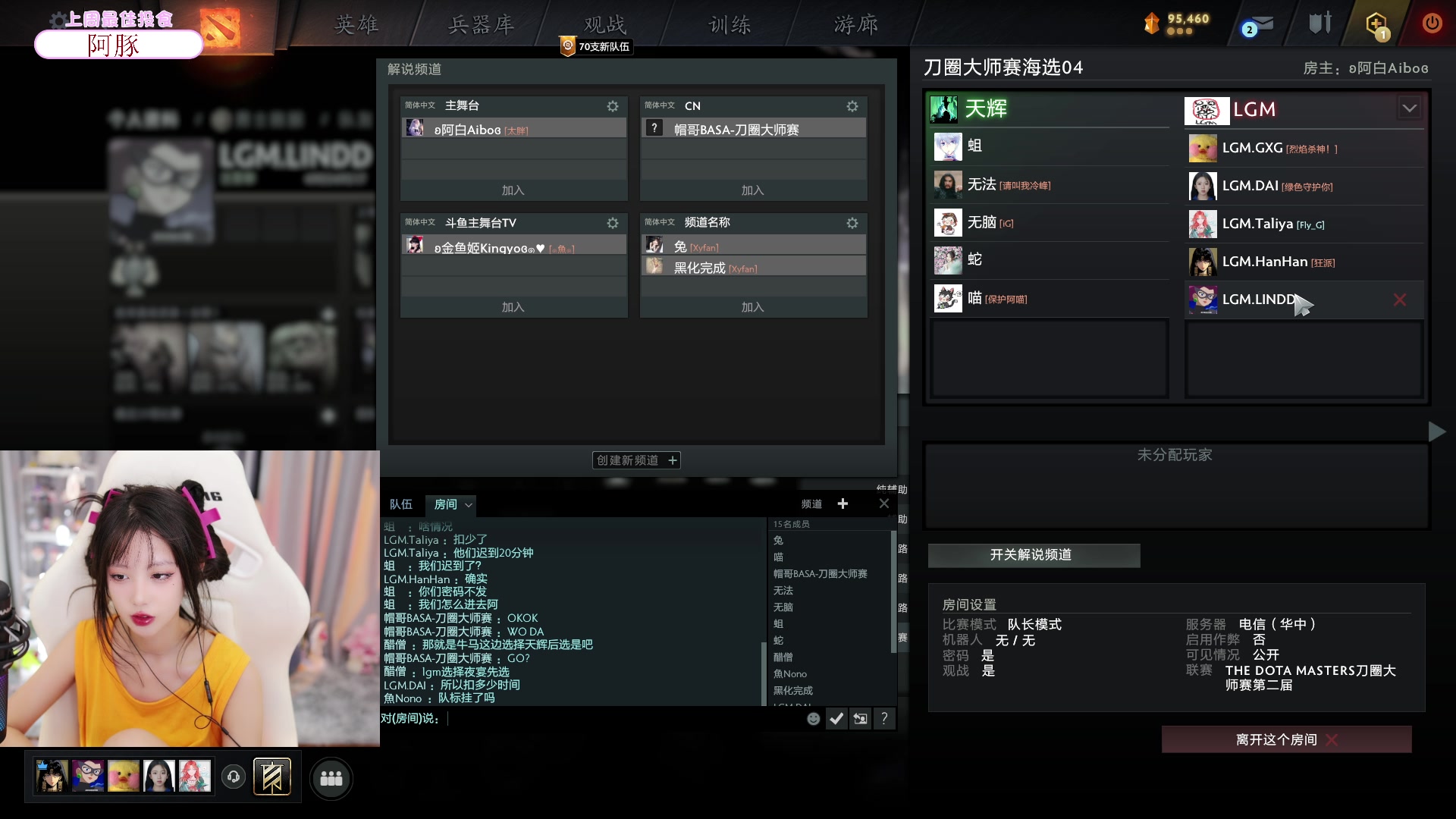Screen dimensions: 1456x819
Task: Click the 70支新队伍 badge under 观战
Action: (x=597, y=47)
